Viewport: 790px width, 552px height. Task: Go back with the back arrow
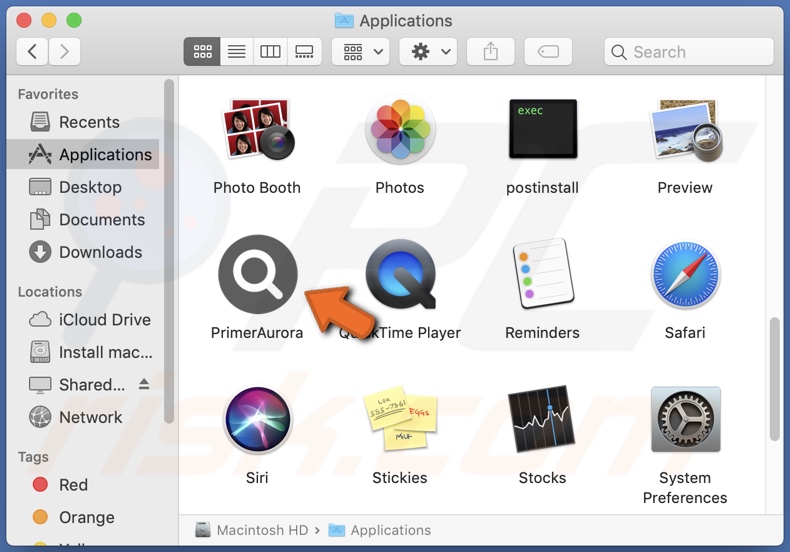click(x=32, y=51)
